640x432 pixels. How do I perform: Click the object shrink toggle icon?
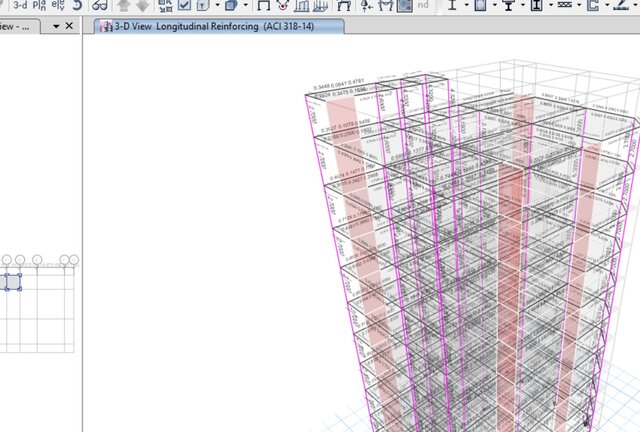[x=164, y=5]
